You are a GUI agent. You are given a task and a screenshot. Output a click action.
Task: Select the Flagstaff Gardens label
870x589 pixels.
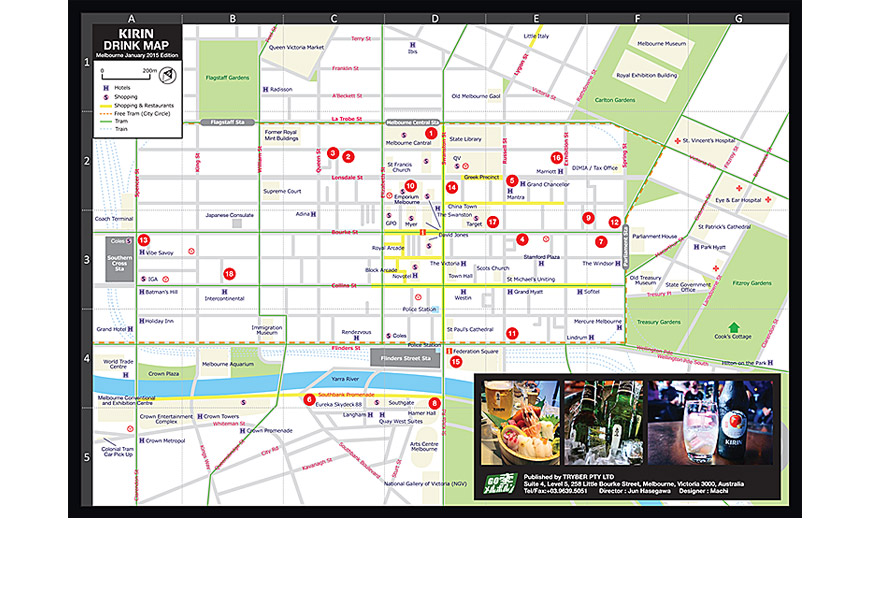227,78
